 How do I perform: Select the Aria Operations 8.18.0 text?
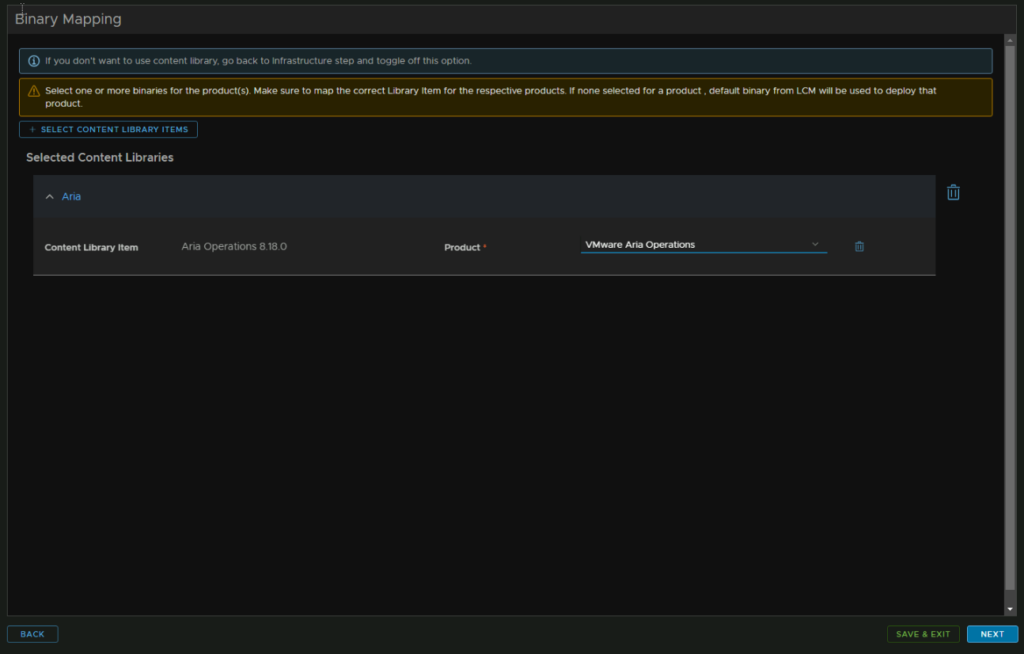pyautogui.click(x=234, y=246)
